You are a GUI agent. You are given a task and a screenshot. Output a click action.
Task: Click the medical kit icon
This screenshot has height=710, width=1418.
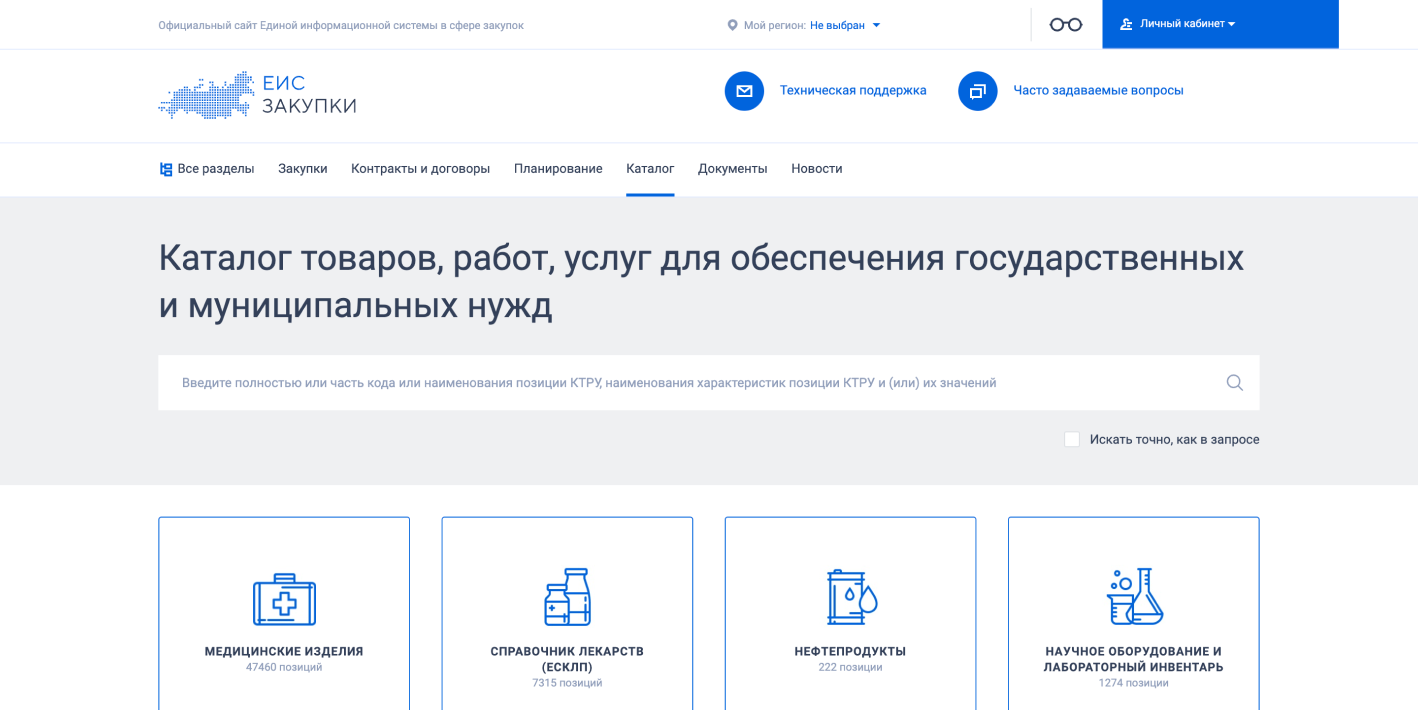click(x=284, y=600)
